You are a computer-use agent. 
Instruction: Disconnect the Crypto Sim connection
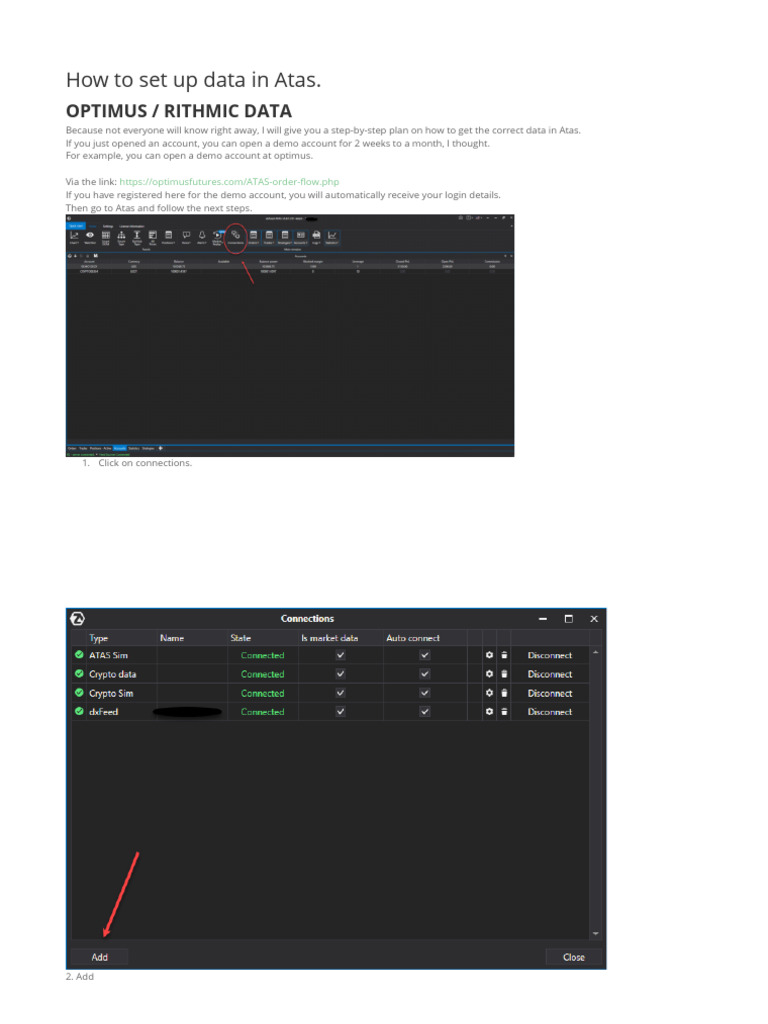(x=550, y=693)
